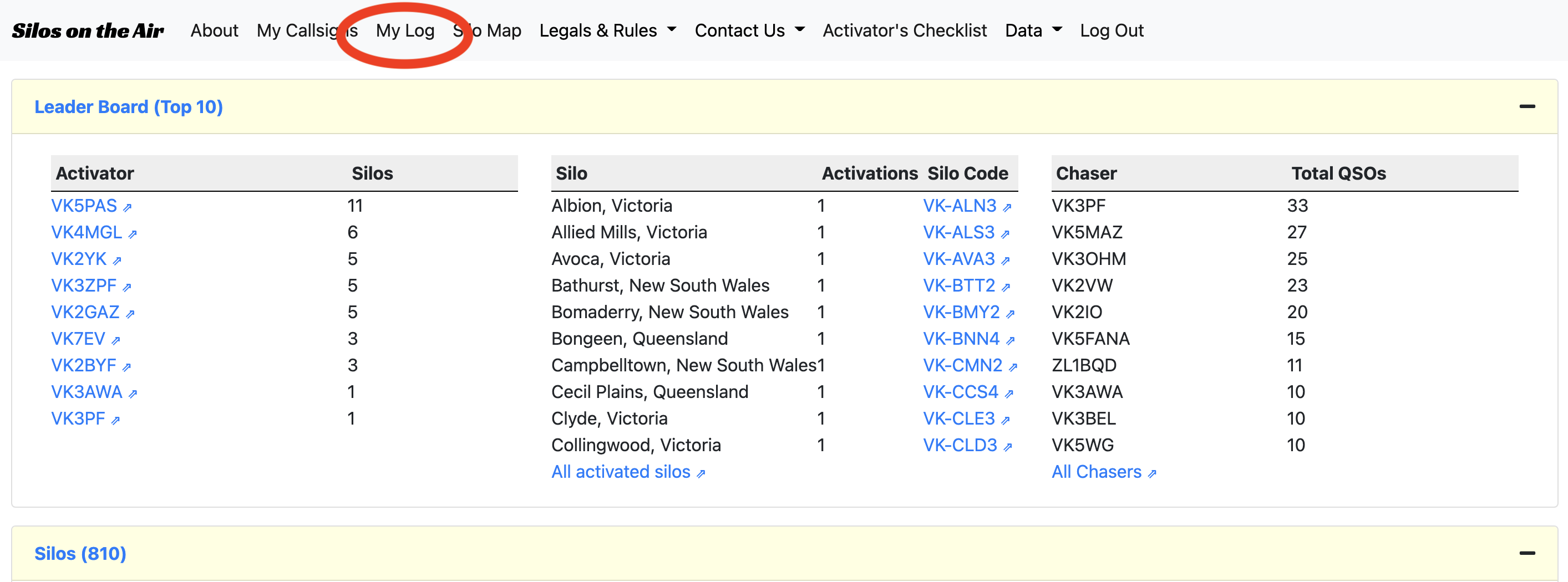The height and width of the screenshot is (582, 1568).
Task: Click arrow icon after All activated silos
Action: click(x=701, y=474)
